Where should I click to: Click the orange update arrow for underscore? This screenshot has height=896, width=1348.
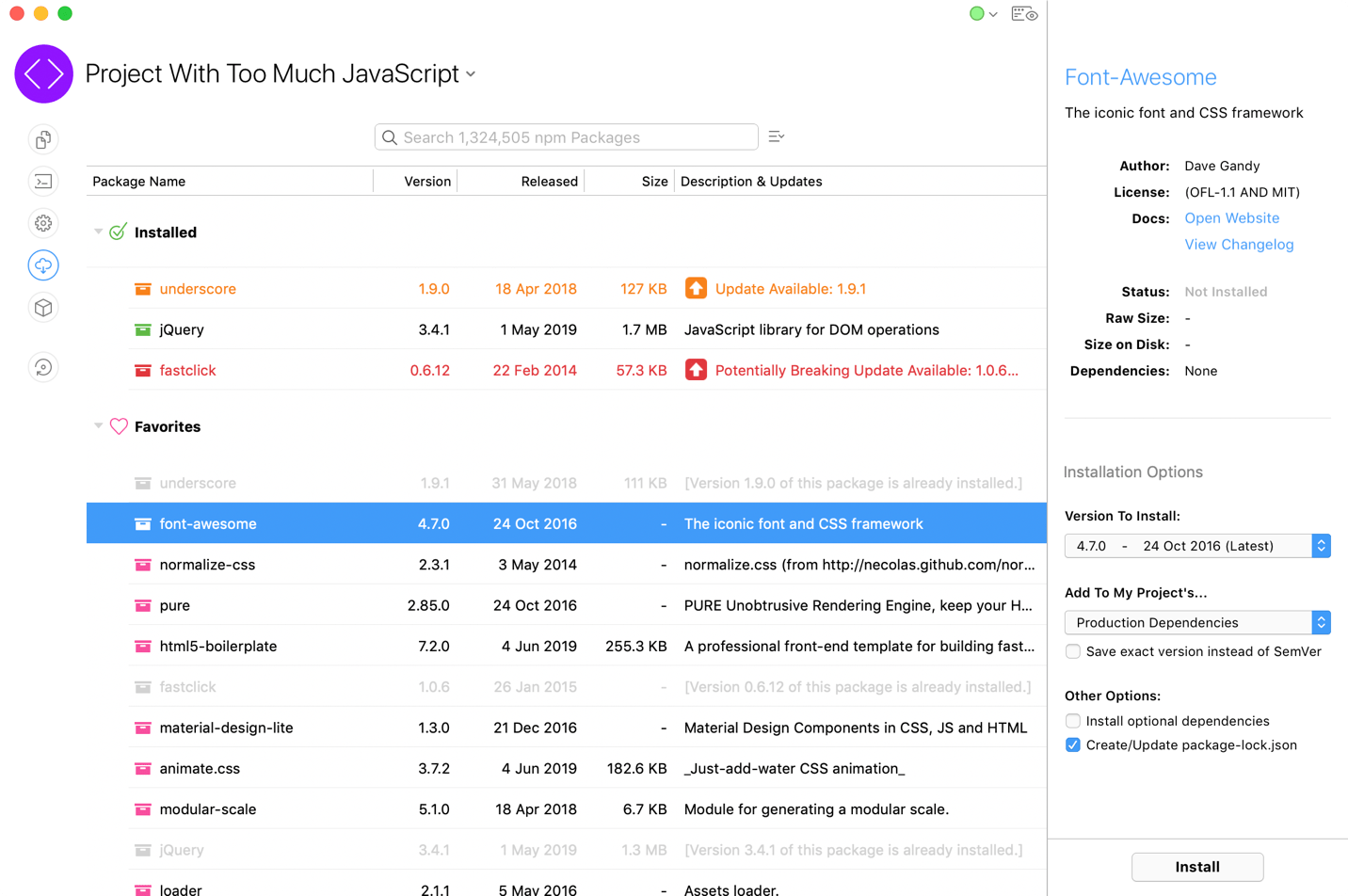(696, 289)
